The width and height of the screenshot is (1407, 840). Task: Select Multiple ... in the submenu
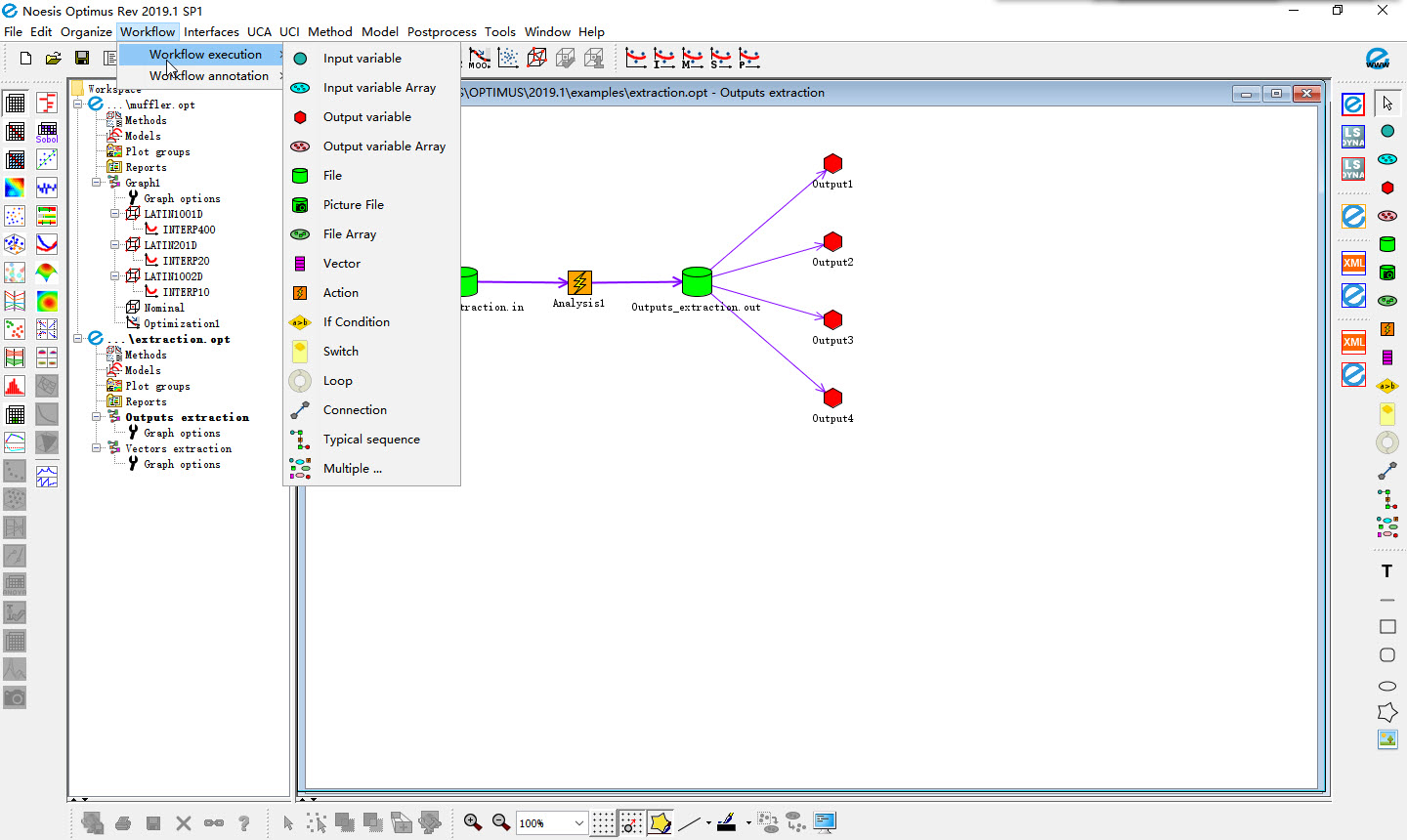[x=371, y=469]
